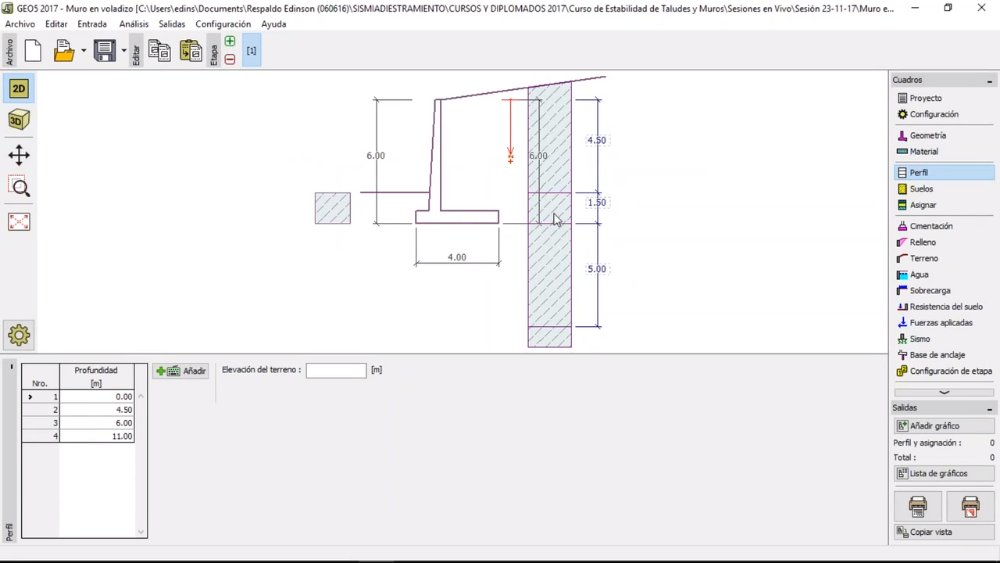
Task: Copy data with the copy icon
Action: click(x=159, y=50)
